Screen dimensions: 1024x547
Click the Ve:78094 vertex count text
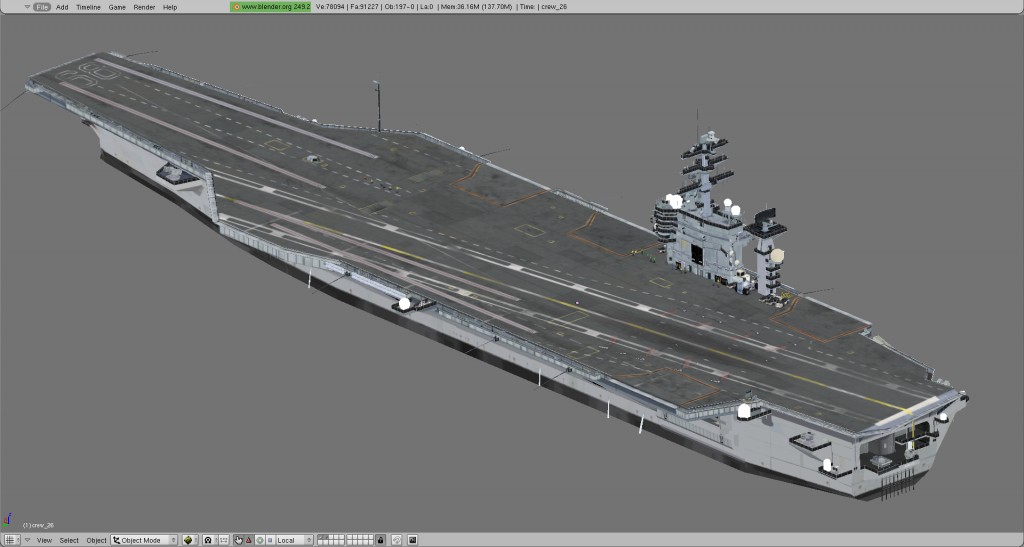click(330, 7)
